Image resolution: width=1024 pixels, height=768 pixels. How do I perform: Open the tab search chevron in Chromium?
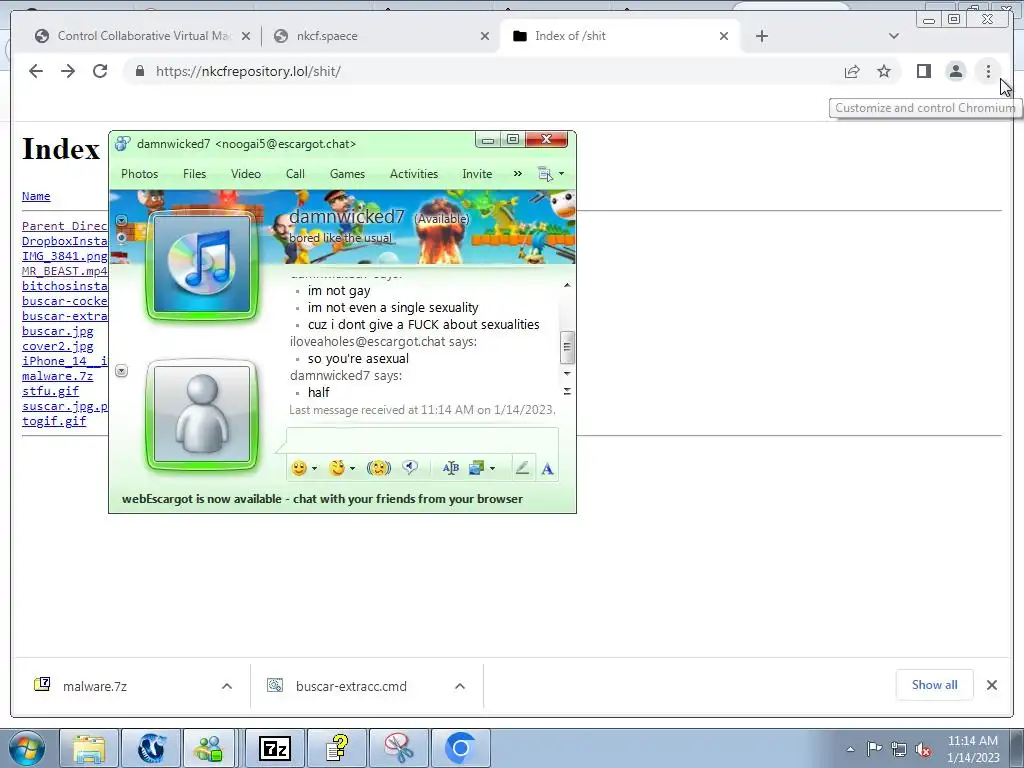[x=893, y=36]
